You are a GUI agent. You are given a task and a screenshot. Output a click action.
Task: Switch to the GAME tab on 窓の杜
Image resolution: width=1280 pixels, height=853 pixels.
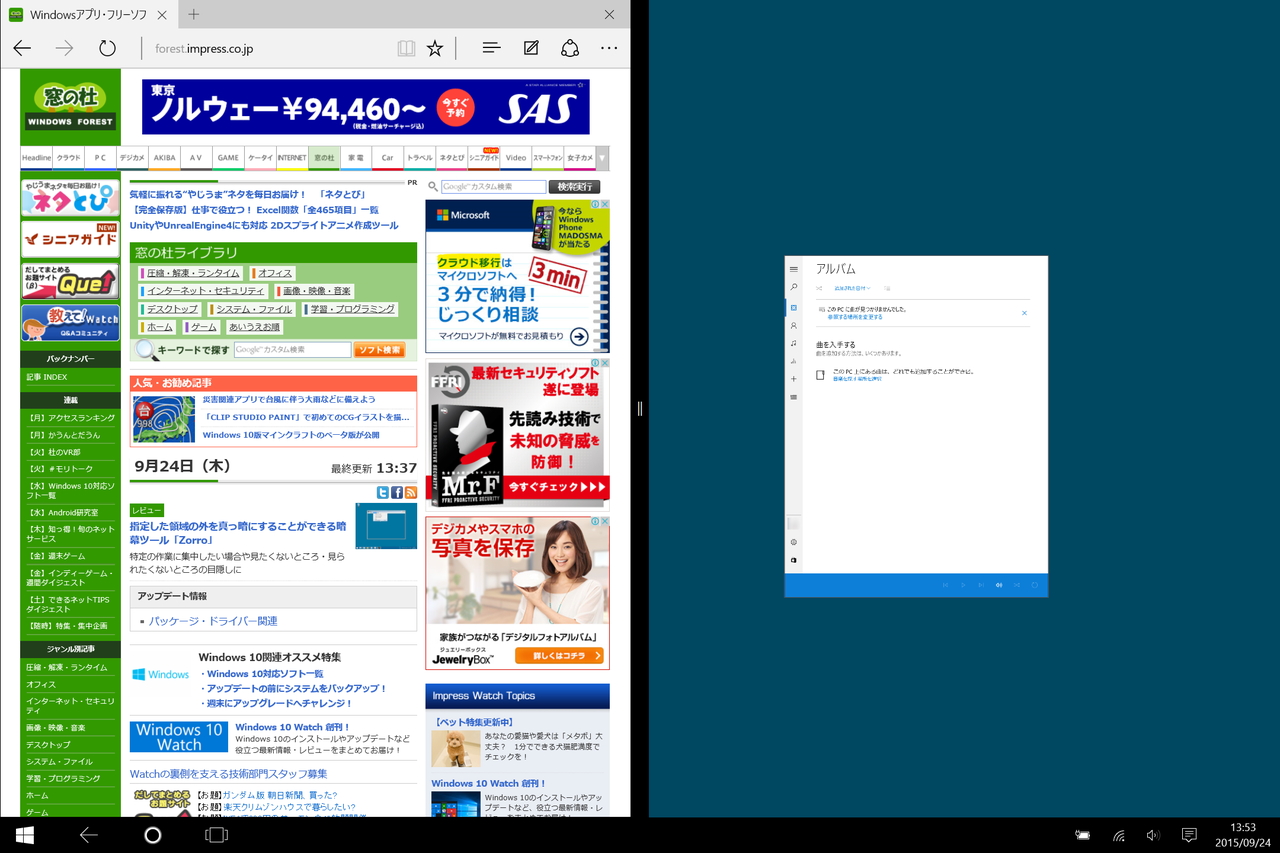(227, 157)
